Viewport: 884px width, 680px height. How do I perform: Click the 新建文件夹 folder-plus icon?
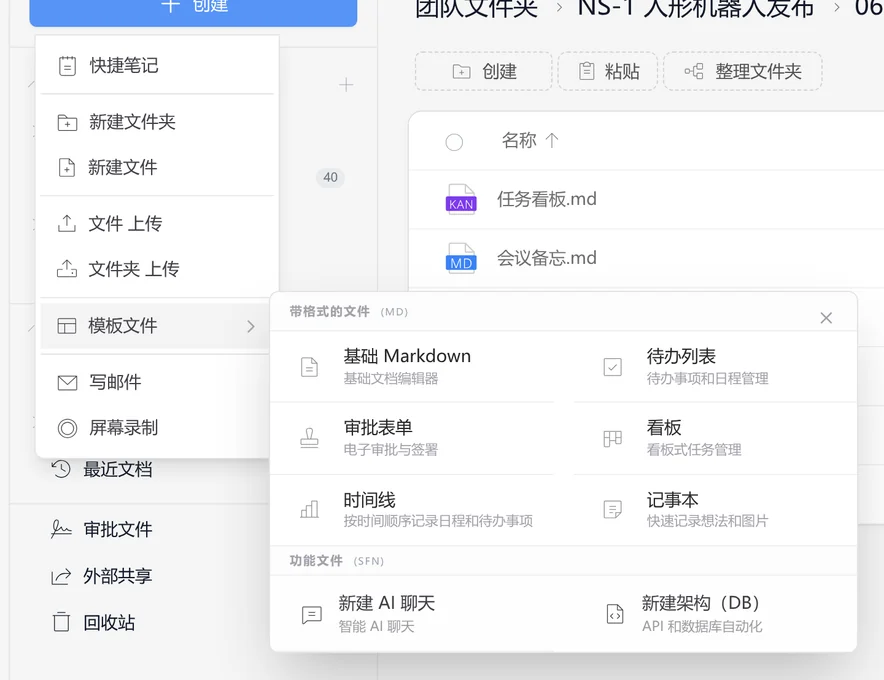[67, 122]
